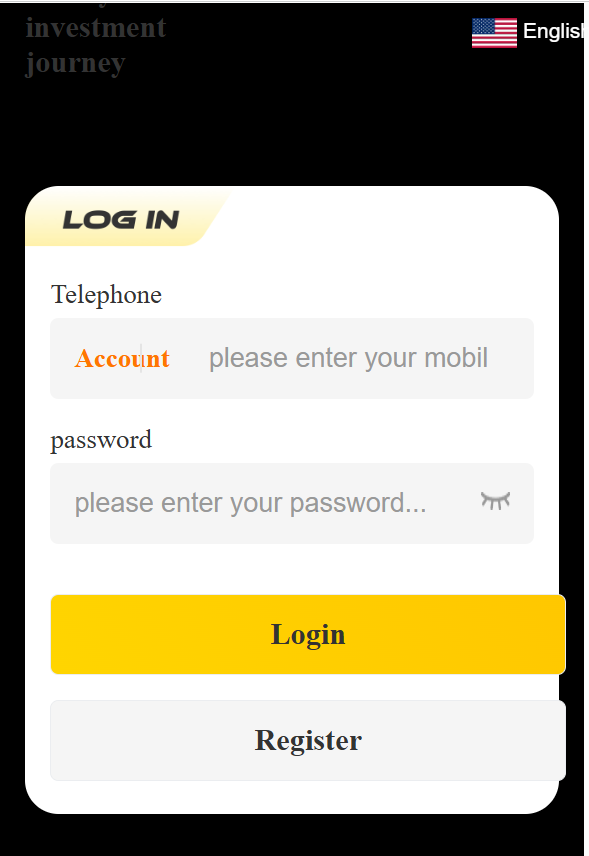
Task: Click the yellow Login button
Action: coord(308,634)
